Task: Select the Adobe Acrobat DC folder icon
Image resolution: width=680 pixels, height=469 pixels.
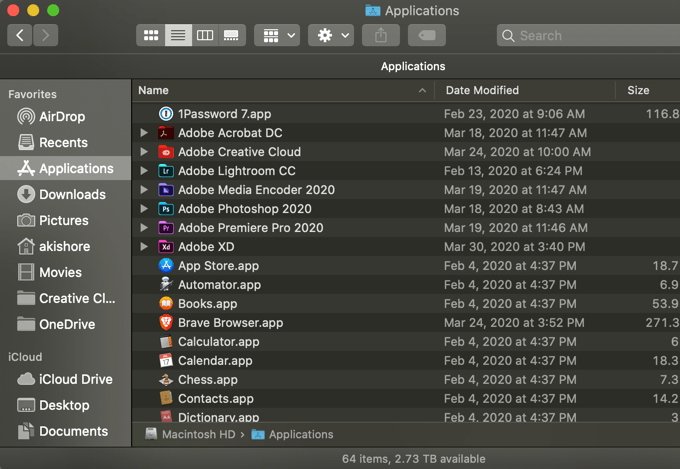Action: 166,133
